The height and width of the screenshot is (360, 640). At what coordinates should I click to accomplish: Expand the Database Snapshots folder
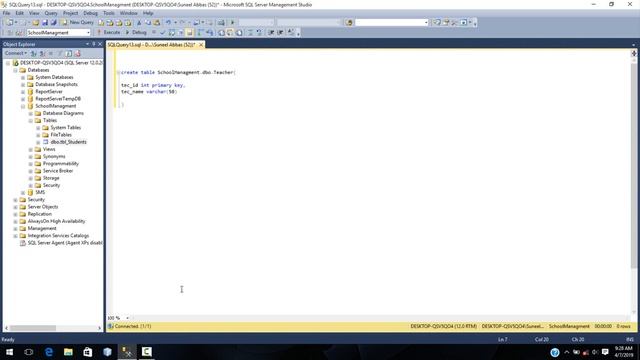pyautogui.click(x=23, y=84)
